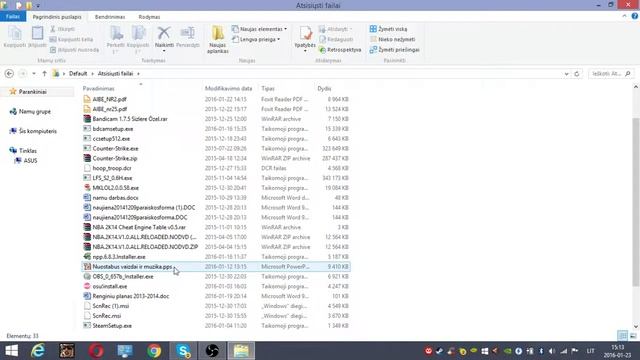
Task: Click the scrollbar down arrow
Action: point(636,326)
